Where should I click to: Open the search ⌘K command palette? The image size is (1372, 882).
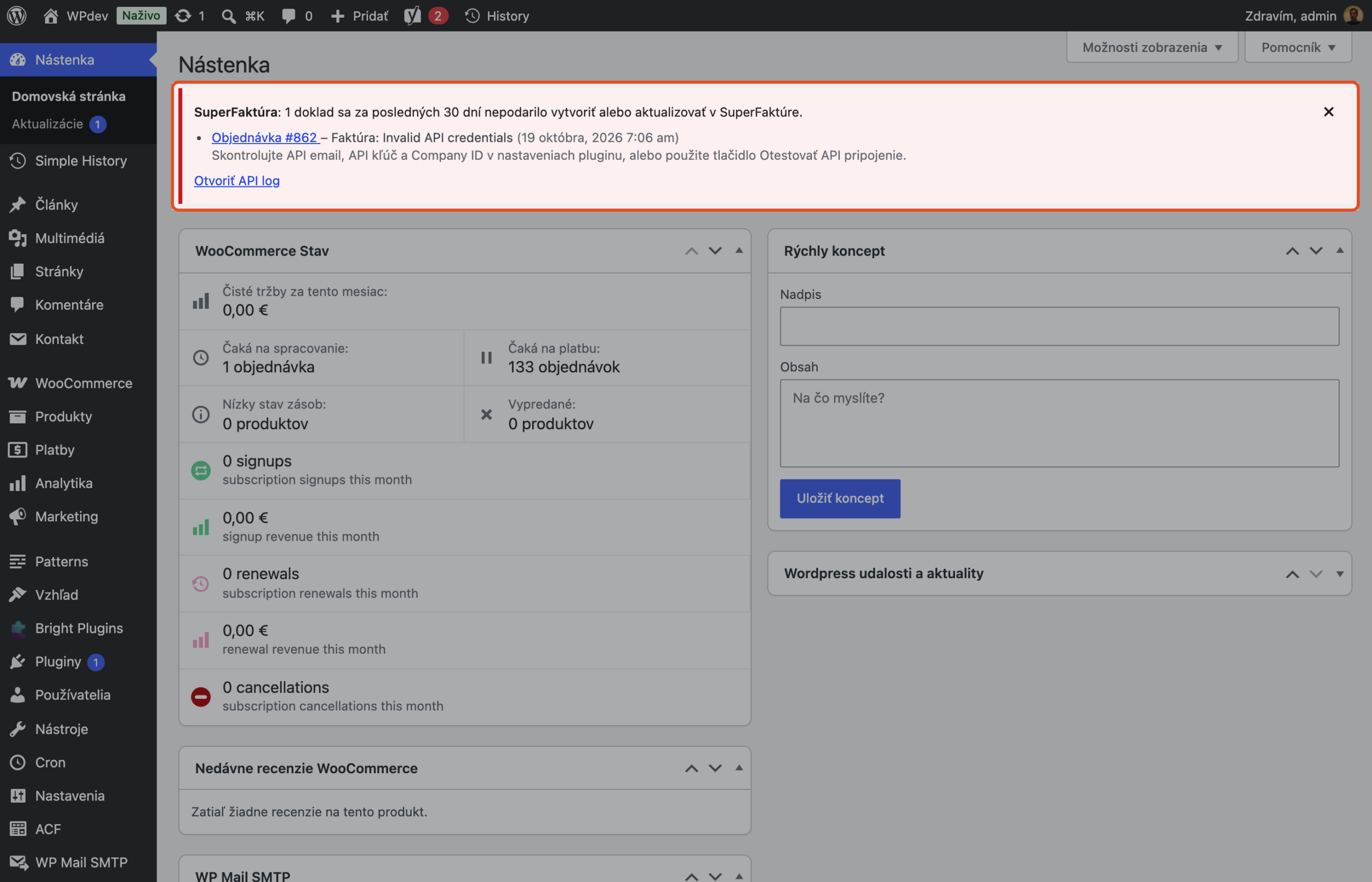[x=243, y=16]
